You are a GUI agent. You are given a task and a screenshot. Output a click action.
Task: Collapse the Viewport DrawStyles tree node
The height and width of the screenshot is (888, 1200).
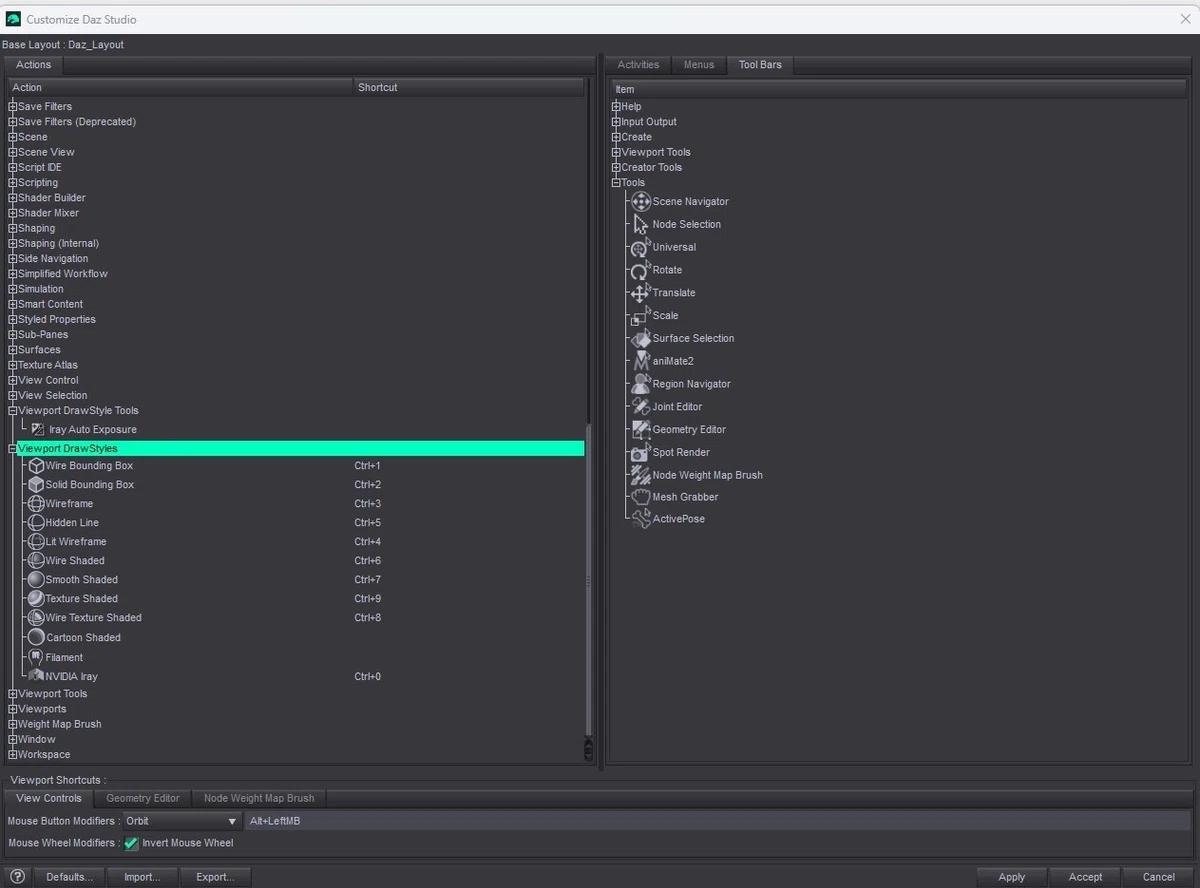(x=13, y=449)
